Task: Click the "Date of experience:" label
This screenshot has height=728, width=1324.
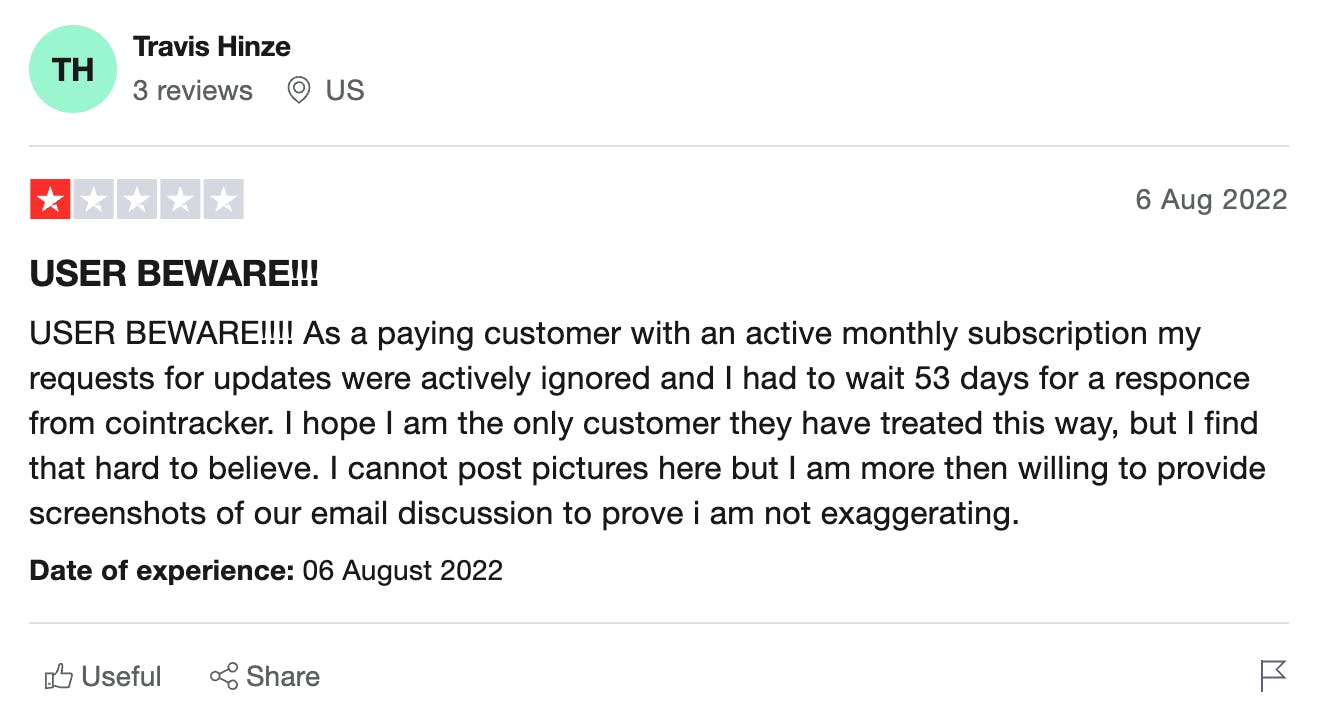Action: (x=161, y=571)
